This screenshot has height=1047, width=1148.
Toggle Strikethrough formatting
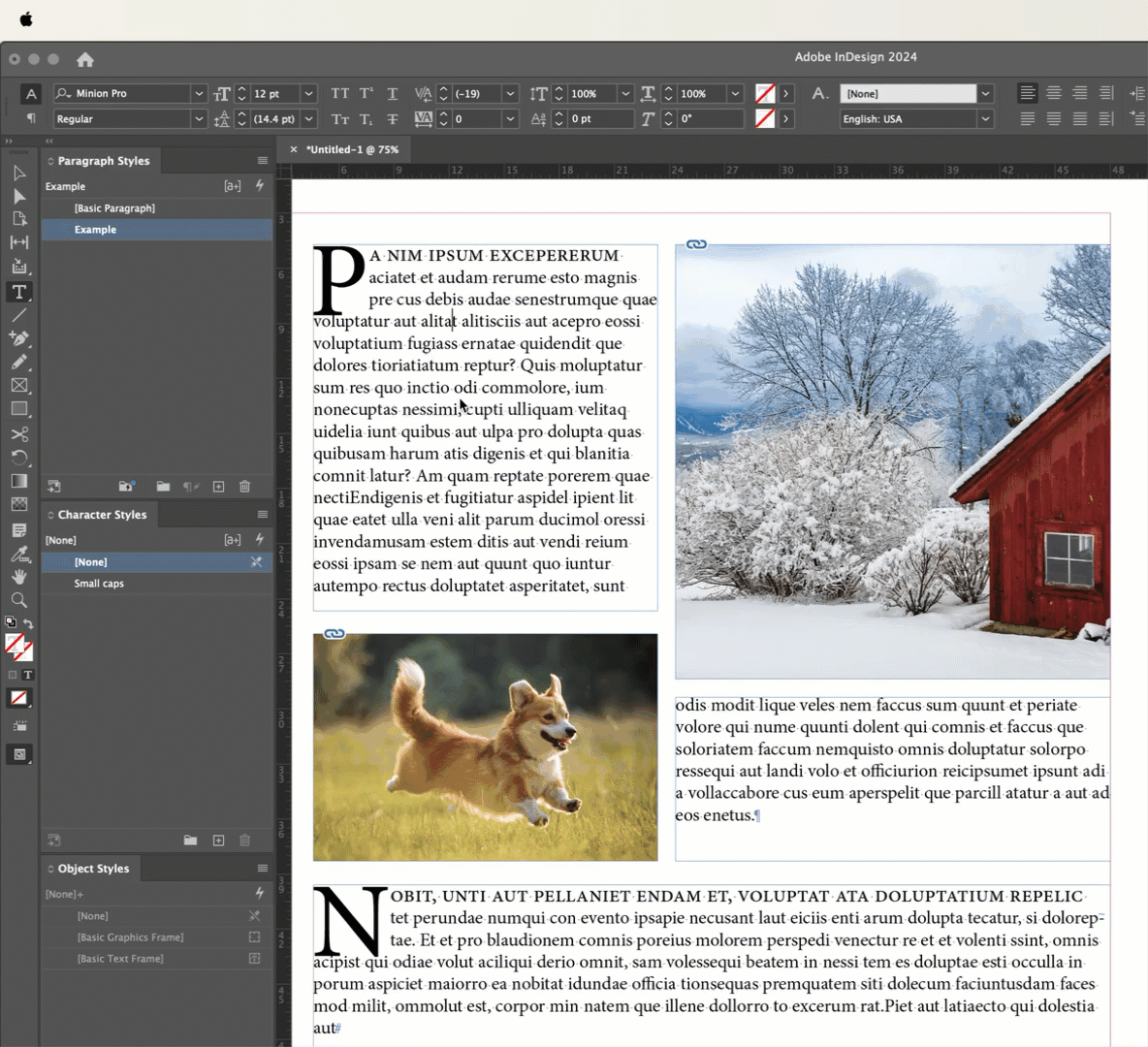click(393, 118)
